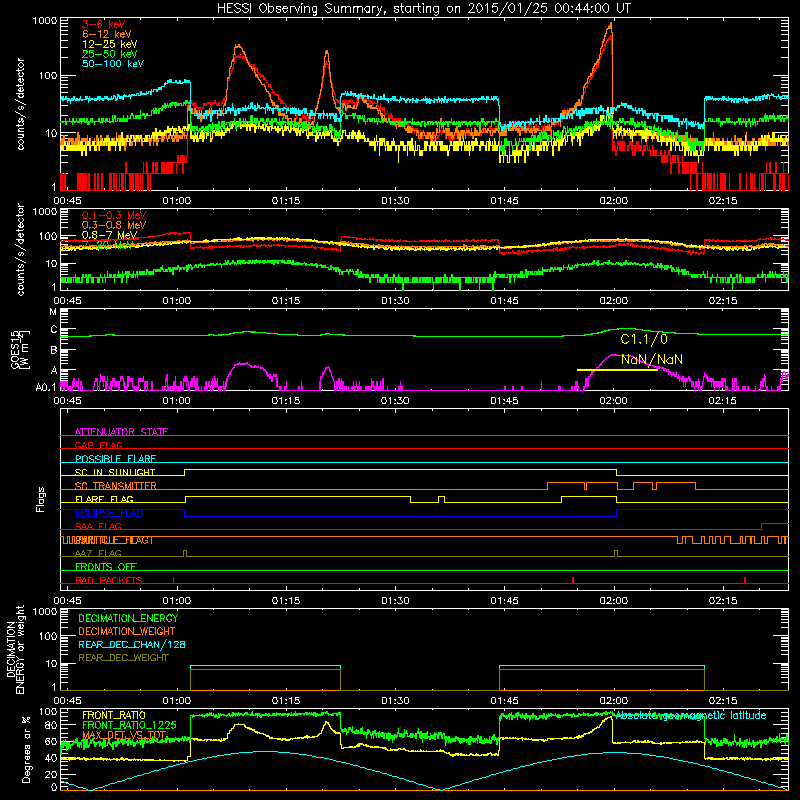Image resolution: width=800 pixels, height=800 pixels.
Task: Select the red 3-6 keV legend label
Action: 104,24
